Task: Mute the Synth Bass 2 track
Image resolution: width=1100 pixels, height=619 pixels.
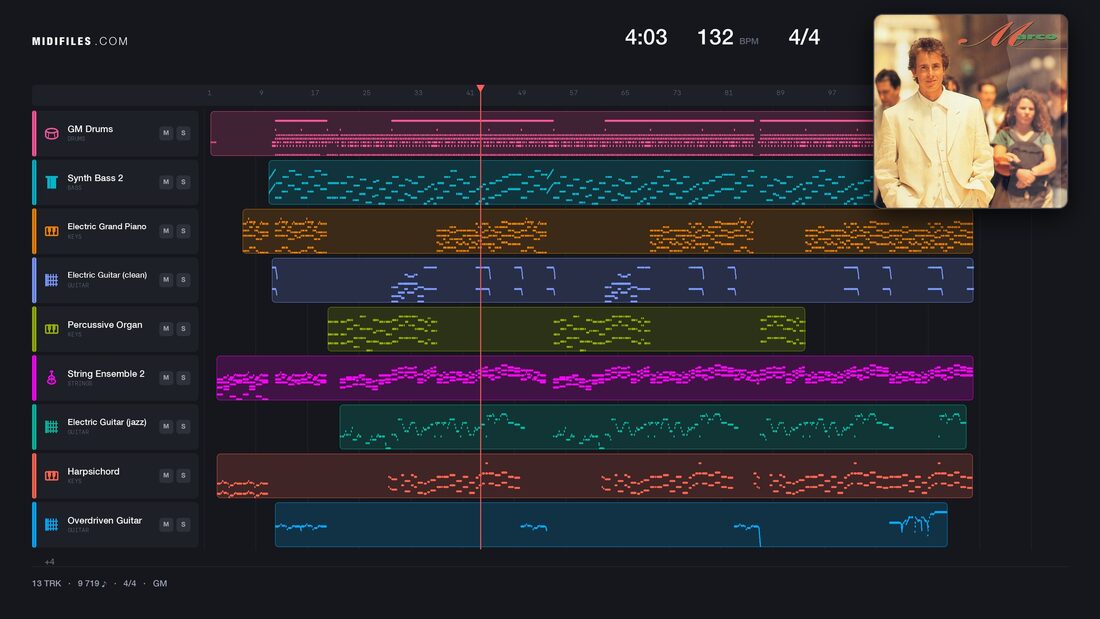Action: 166,182
